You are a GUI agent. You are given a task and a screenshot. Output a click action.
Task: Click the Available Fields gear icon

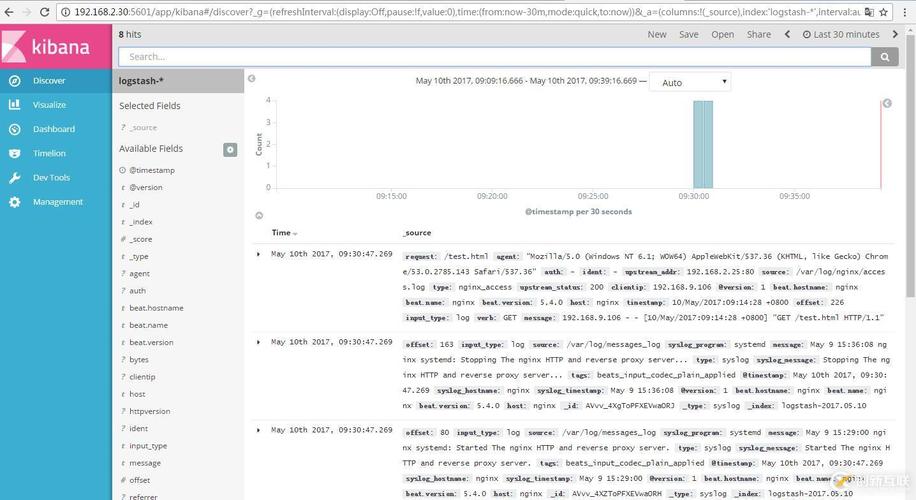230,149
